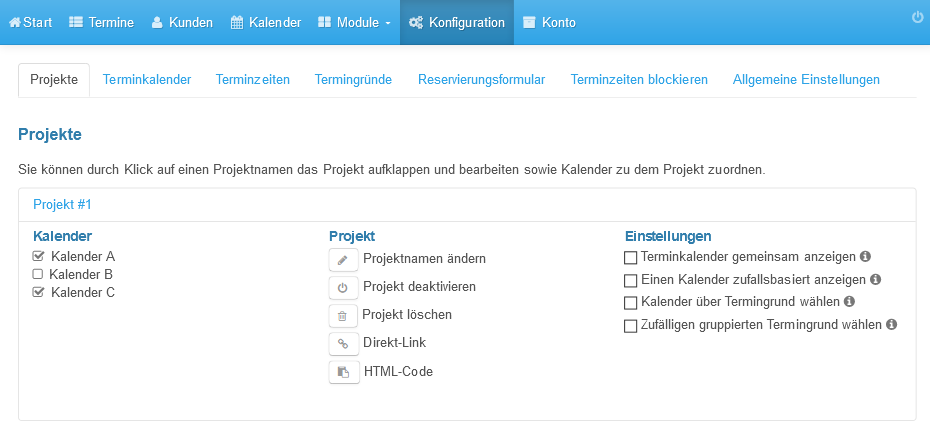The width and height of the screenshot is (930, 442).
Task: Open the Reservierungsformular tab
Action: click(x=481, y=80)
